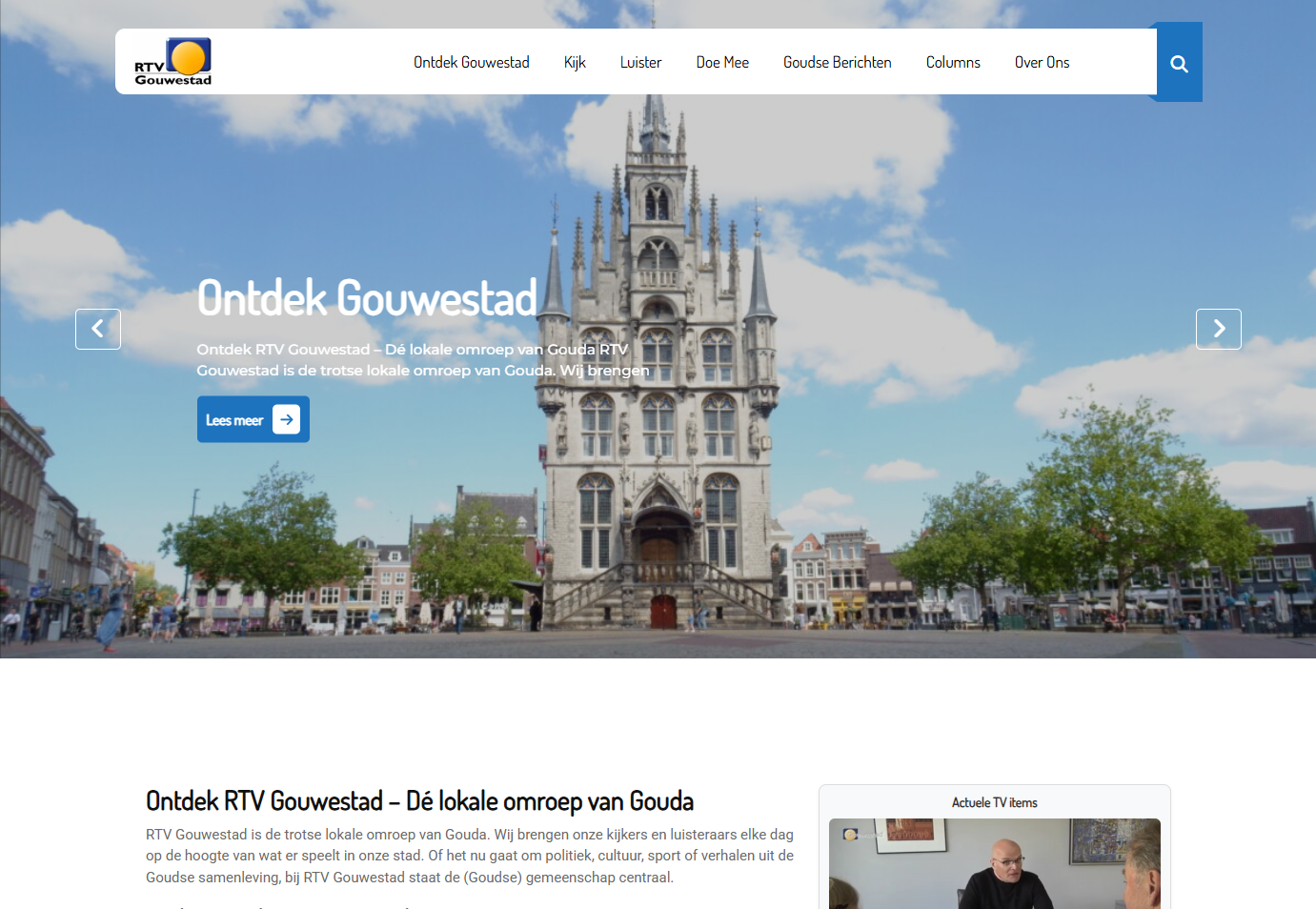Open the Kijk menu item
This screenshot has width=1316, height=909.
click(575, 62)
